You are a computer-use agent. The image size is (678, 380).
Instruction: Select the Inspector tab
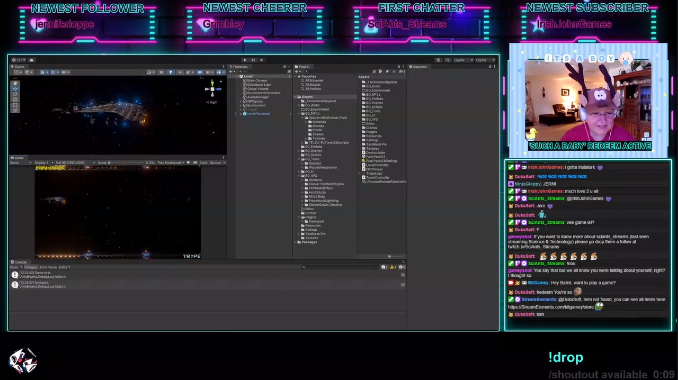tap(419, 67)
